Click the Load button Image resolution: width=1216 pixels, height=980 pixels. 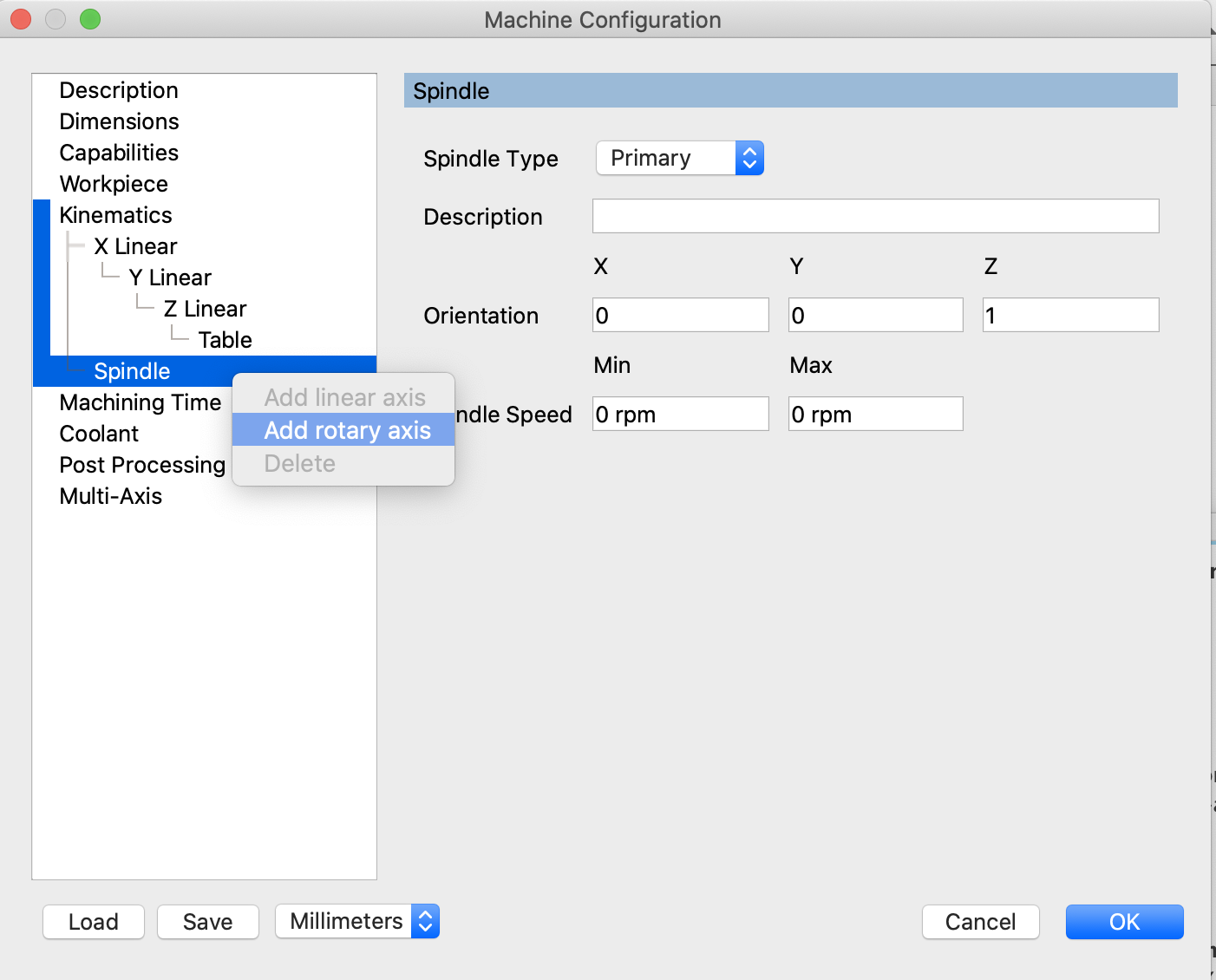tap(93, 921)
